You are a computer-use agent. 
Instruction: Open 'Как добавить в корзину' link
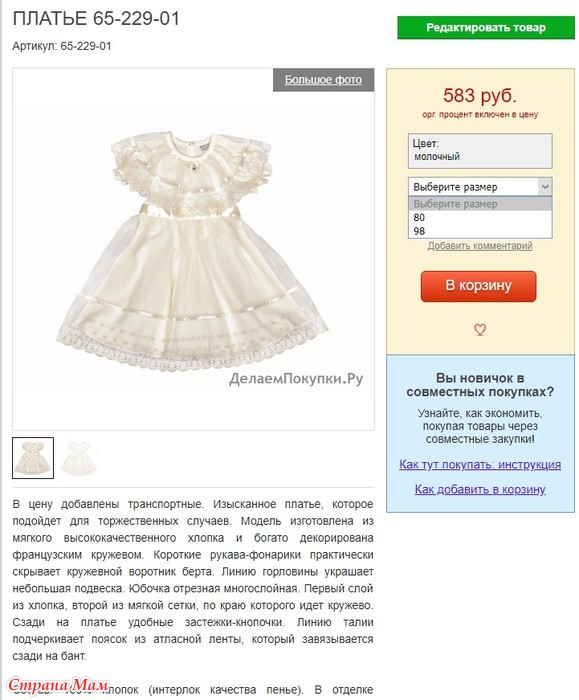[480, 489]
